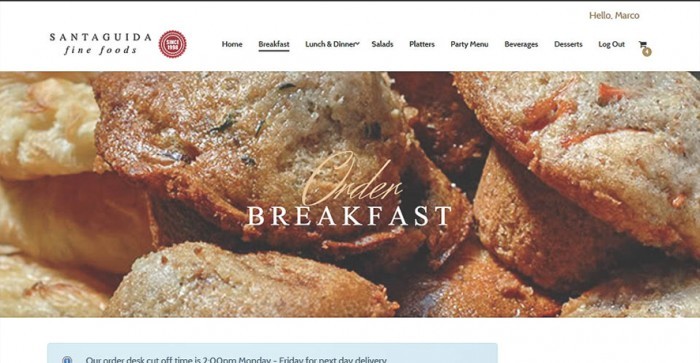
Task: Click the Hello, Marco greeting
Action: pyautogui.click(x=614, y=16)
